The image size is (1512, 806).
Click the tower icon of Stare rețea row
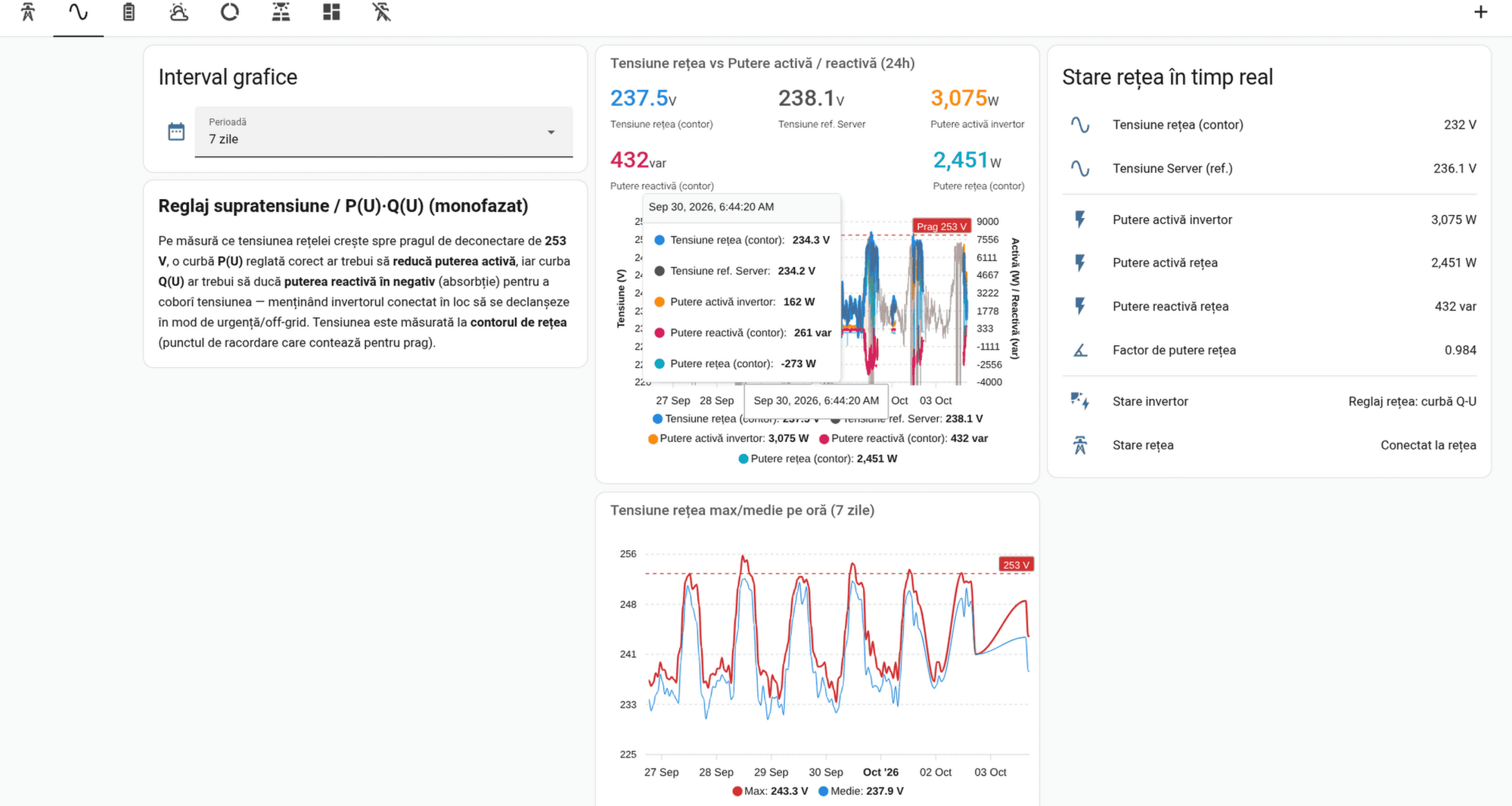[1080, 445]
